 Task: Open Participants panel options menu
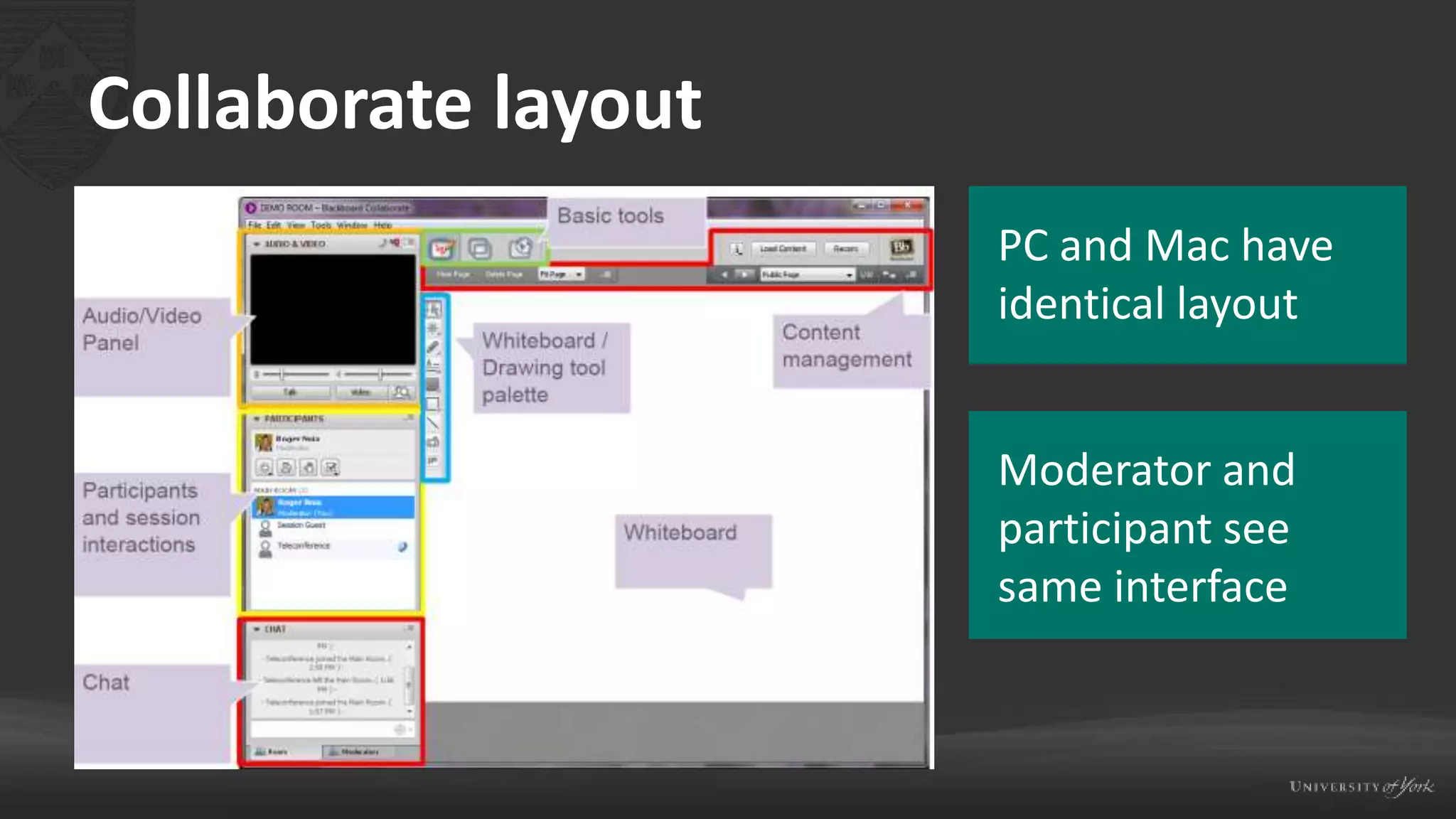click(x=409, y=418)
